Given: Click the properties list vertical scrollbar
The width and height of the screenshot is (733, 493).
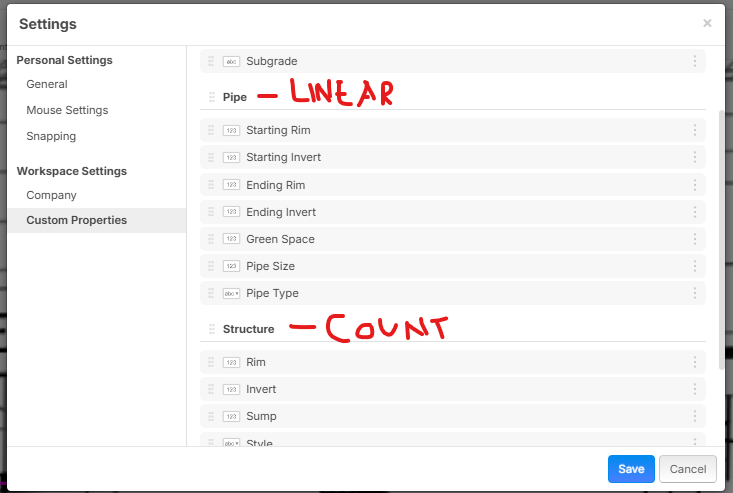Looking at the screenshot, I should [x=722, y=240].
